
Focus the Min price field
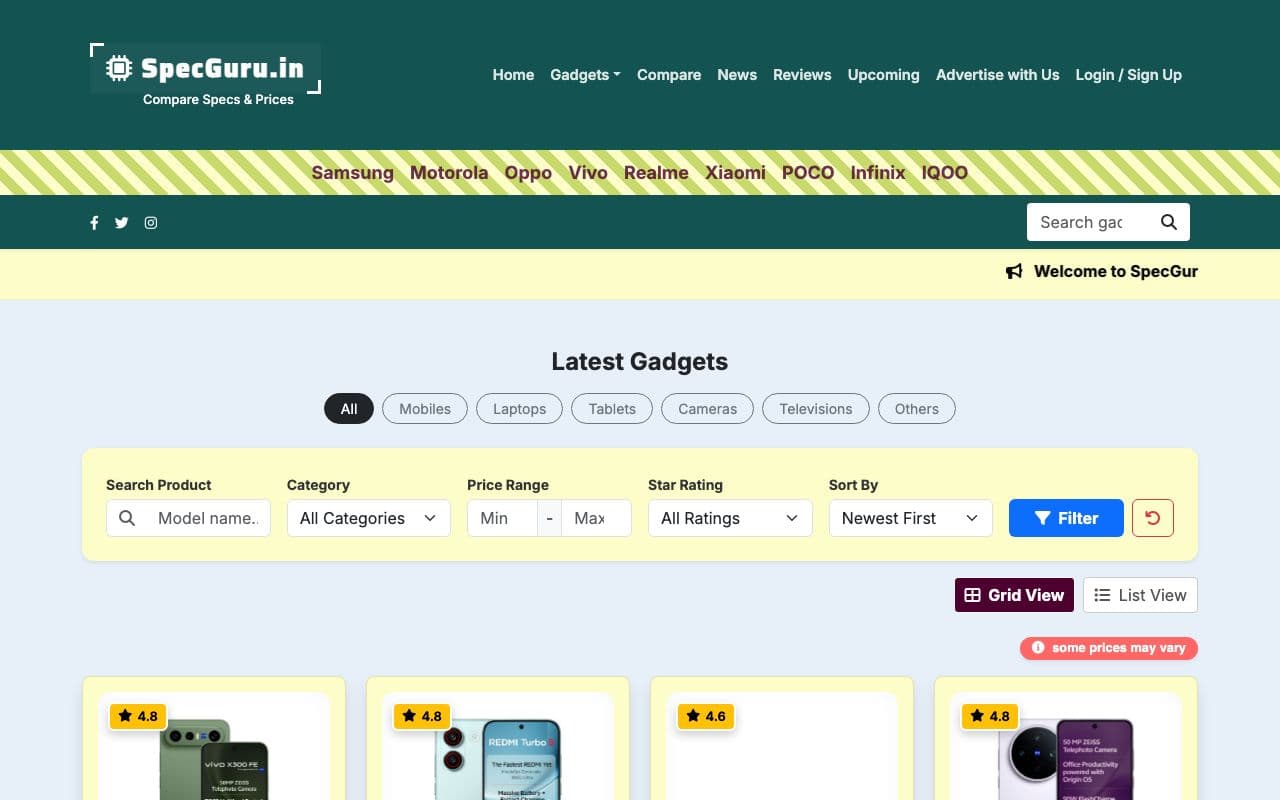(x=502, y=518)
